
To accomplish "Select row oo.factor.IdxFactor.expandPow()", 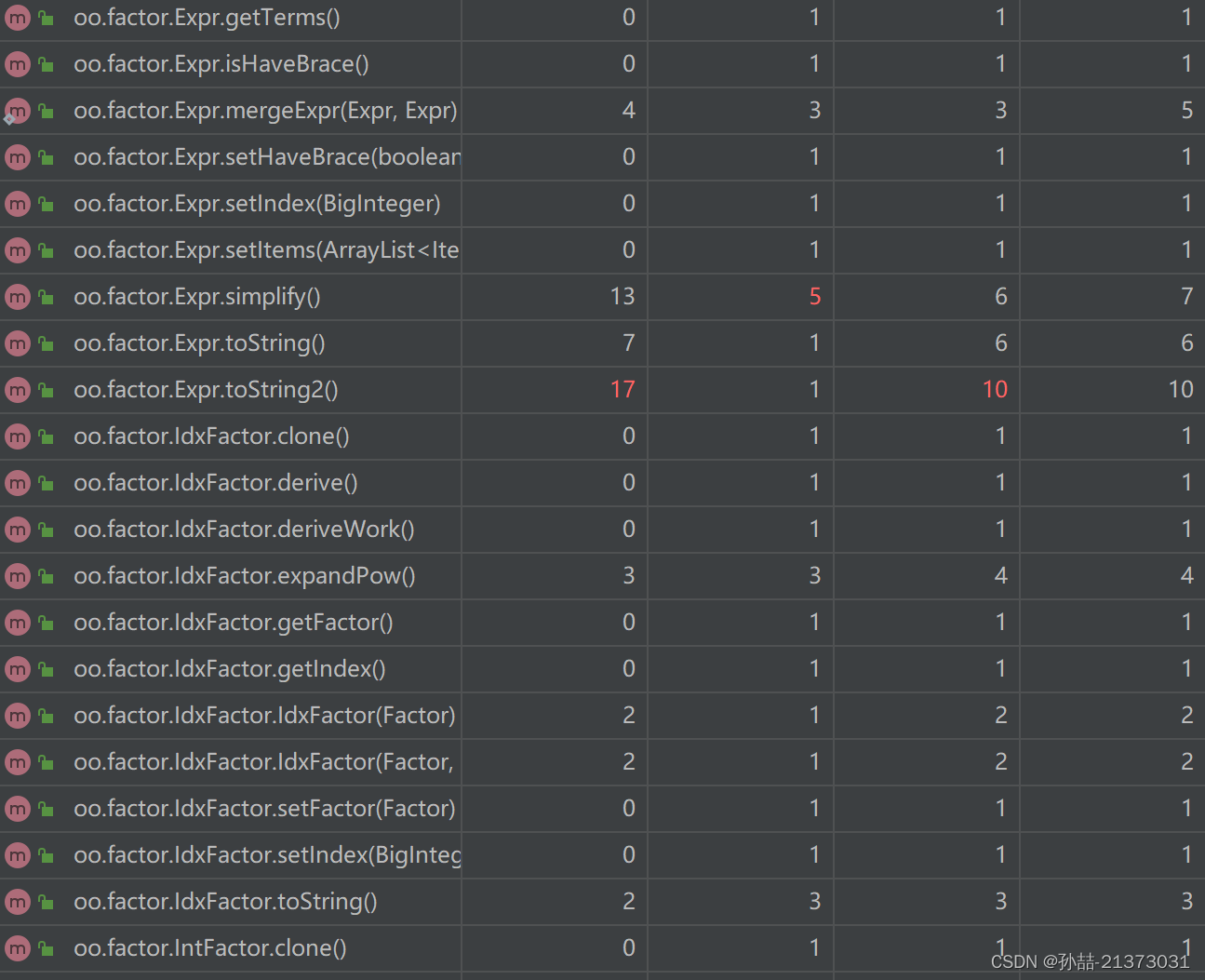I will click(602, 576).
